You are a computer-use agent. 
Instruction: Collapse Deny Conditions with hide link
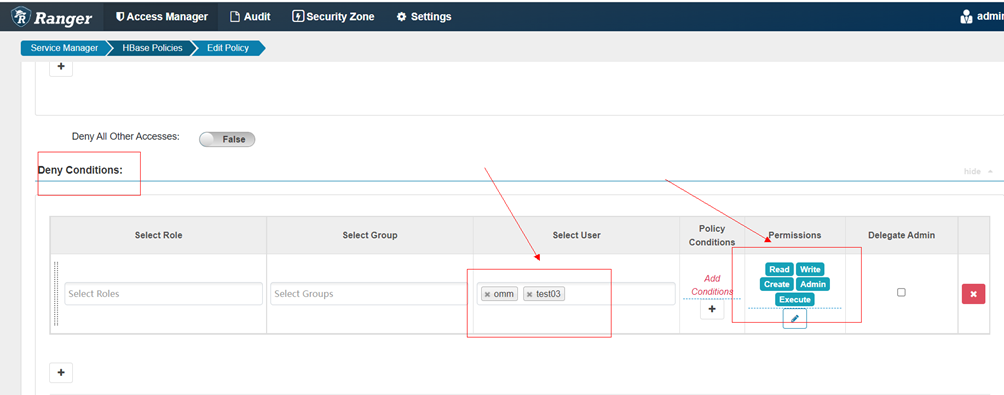coord(978,172)
